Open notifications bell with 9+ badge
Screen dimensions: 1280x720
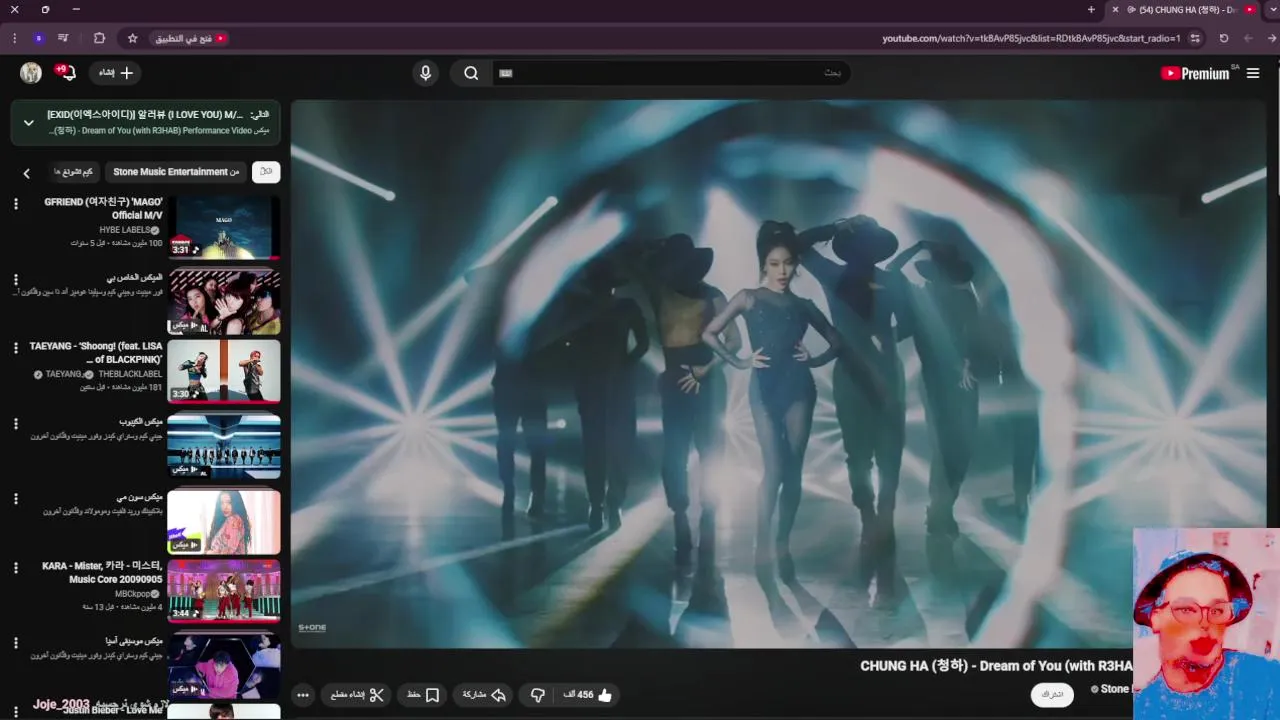pos(67,73)
